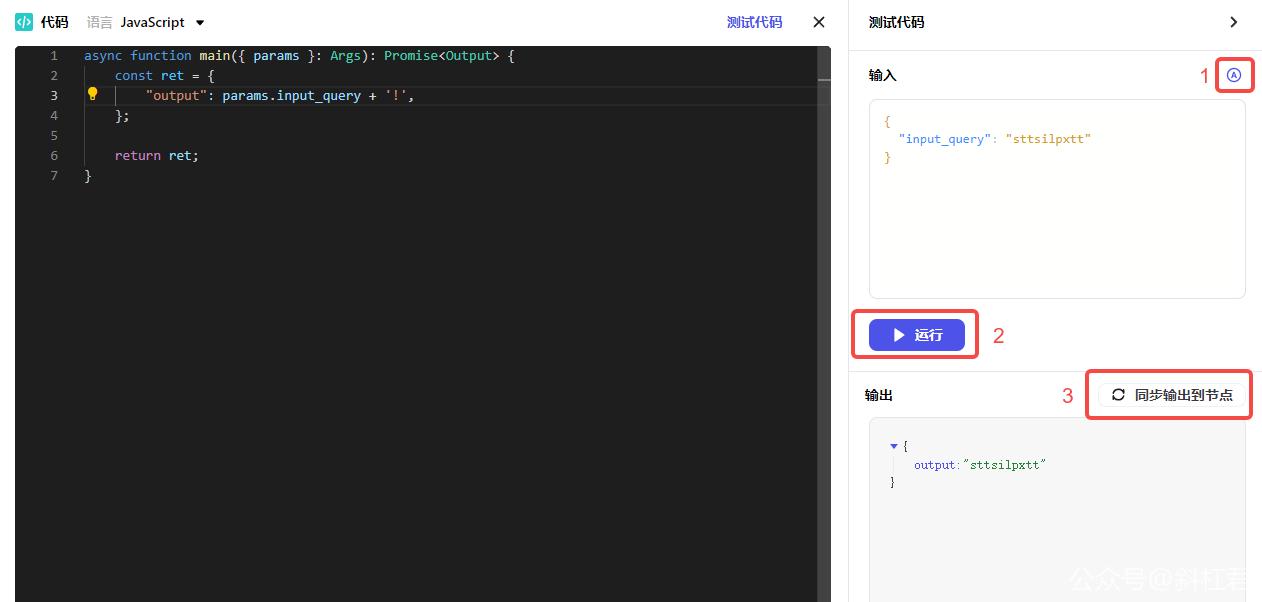The image size is (1262, 602).
Task: Click line number 5 in the gutter
Action: click(54, 135)
